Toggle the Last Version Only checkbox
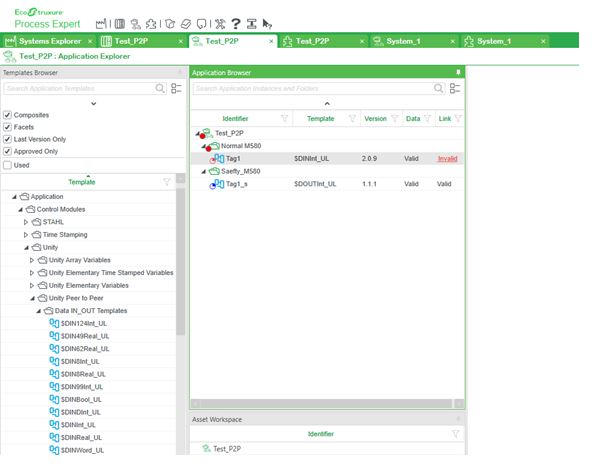Viewport: 595px width, 467px height. pyautogui.click(x=7, y=139)
